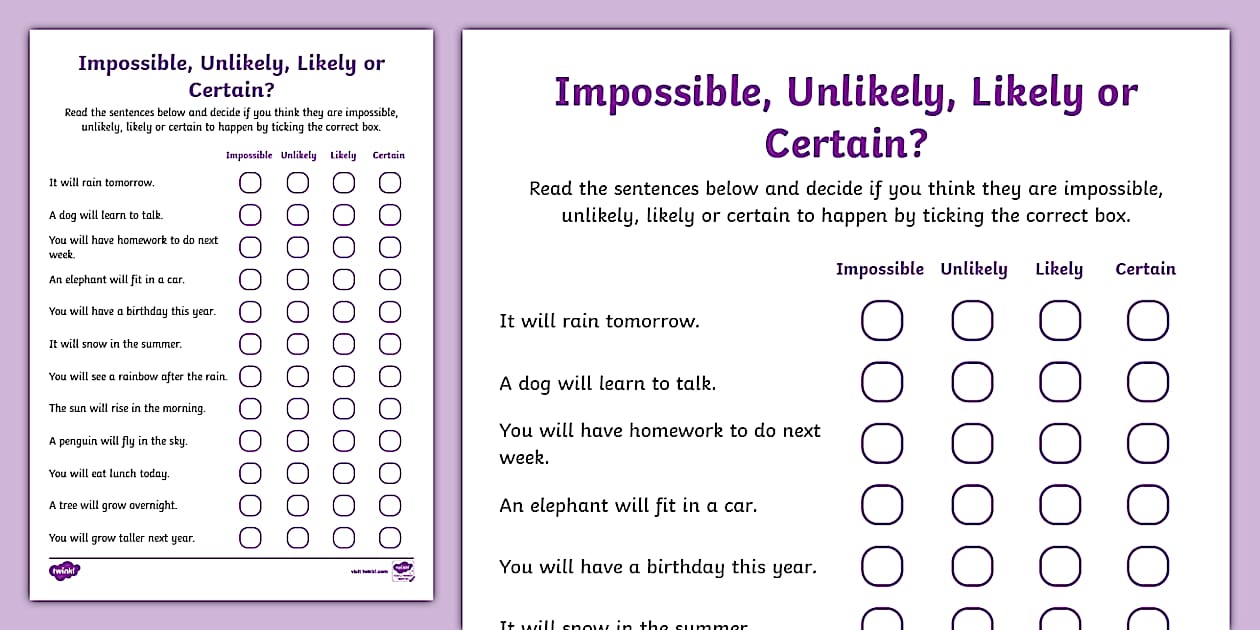Click the Twinkl cloud logo
Screen dimensions: 1260x630
[x=64, y=571]
